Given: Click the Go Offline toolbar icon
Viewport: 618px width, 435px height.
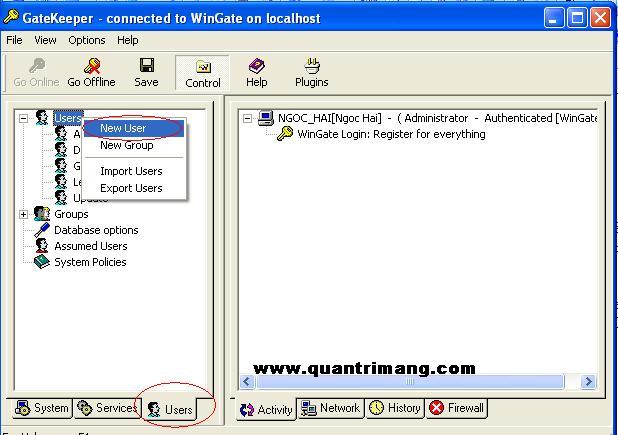Looking at the screenshot, I should pyautogui.click(x=92, y=66).
